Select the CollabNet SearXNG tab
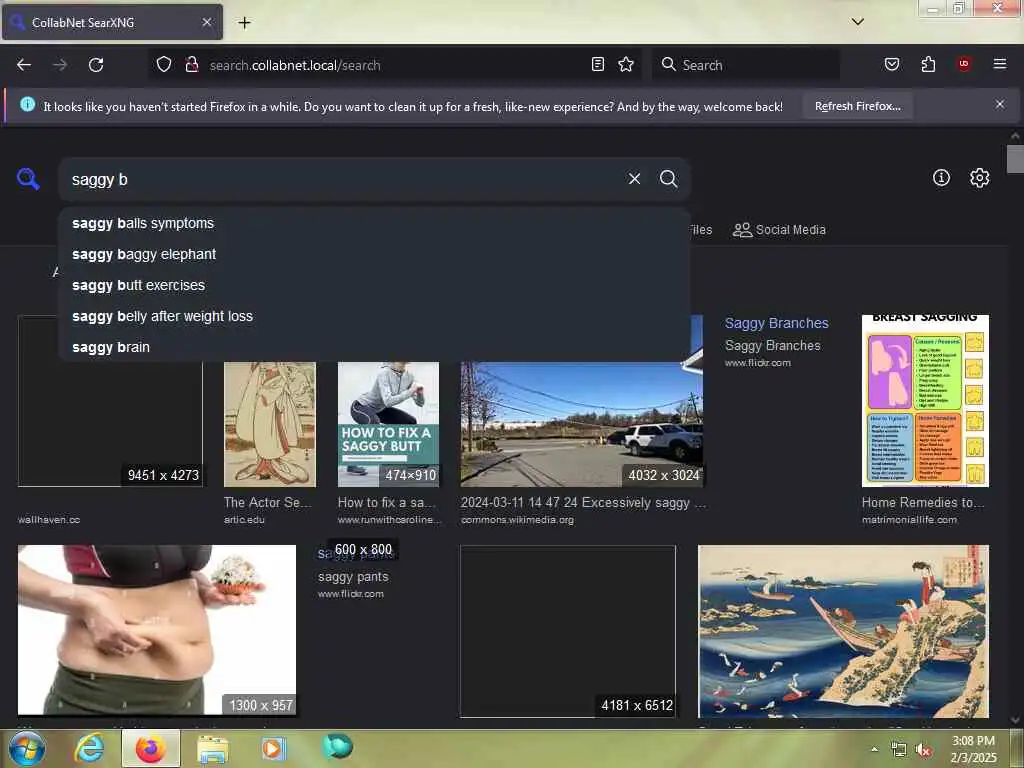This screenshot has width=1024, height=768. (x=112, y=22)
